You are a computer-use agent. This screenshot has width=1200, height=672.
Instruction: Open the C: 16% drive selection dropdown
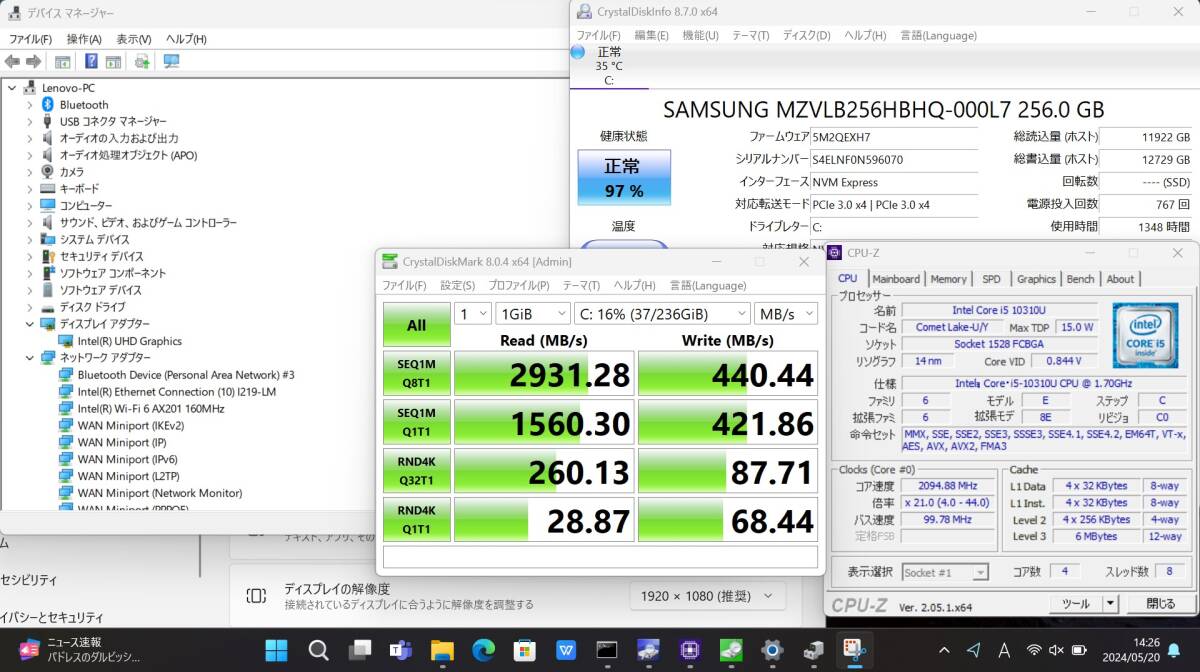[x=662, y=314]
